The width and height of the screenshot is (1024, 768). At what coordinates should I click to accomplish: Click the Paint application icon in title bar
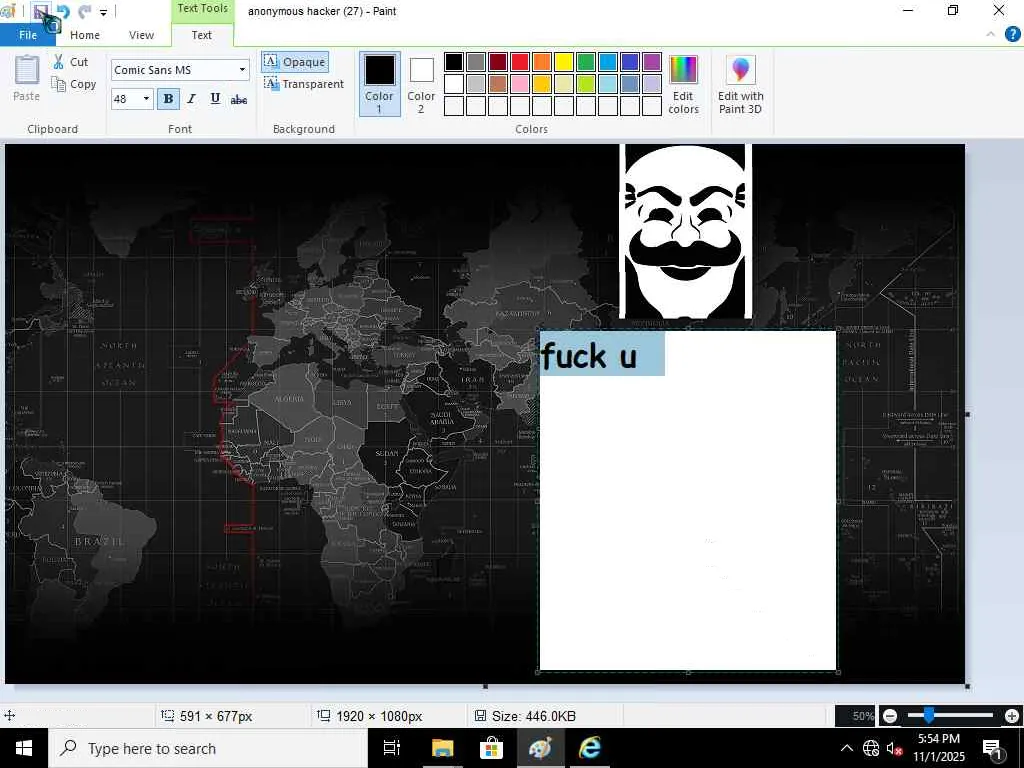tap(9, 12)
